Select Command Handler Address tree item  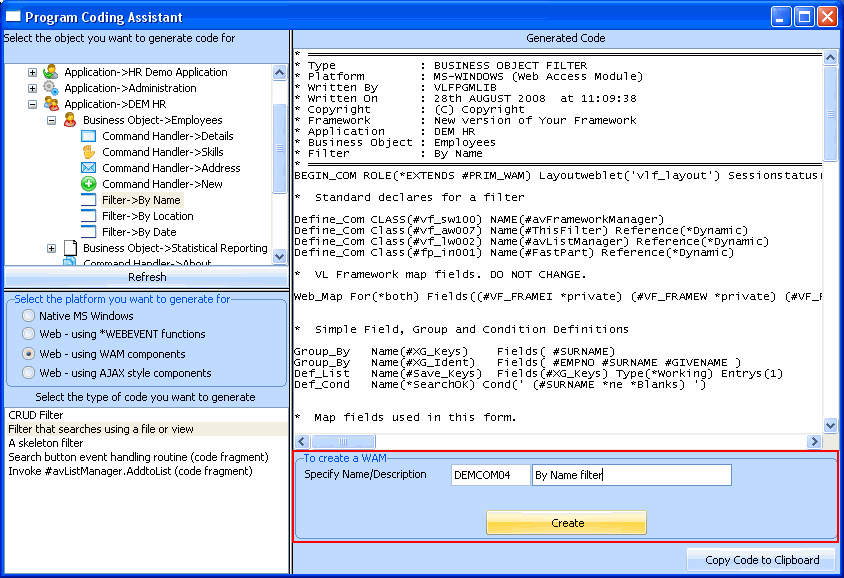coord(171,168)
